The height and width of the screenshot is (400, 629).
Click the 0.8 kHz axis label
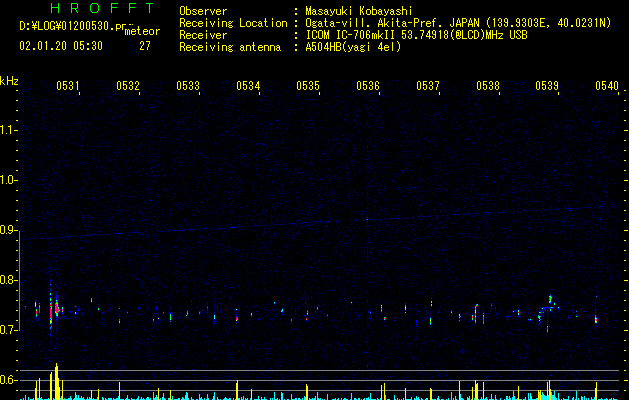click(x=9, y=280)
